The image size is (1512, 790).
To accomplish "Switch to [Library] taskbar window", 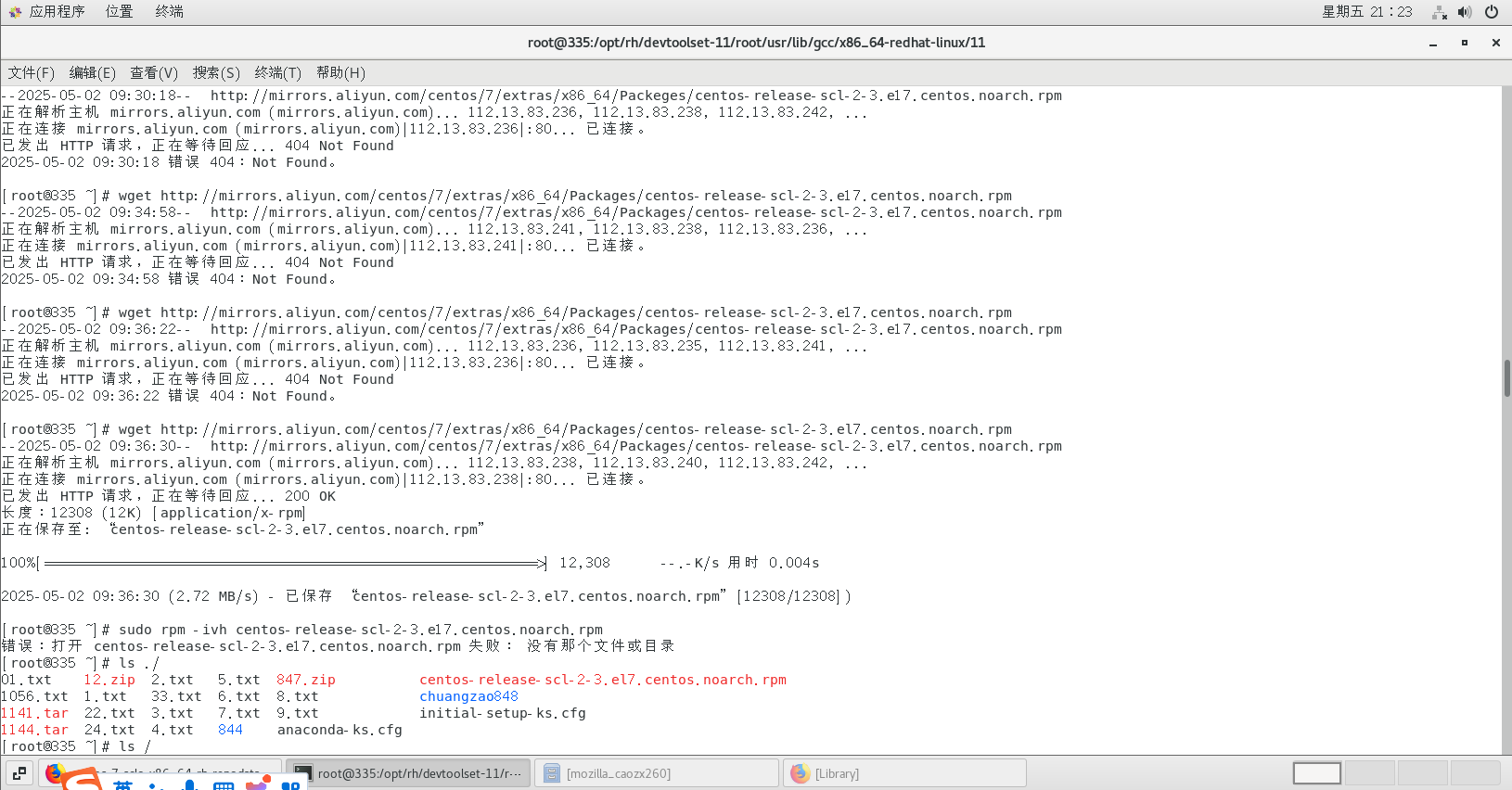I will [905, 772].
